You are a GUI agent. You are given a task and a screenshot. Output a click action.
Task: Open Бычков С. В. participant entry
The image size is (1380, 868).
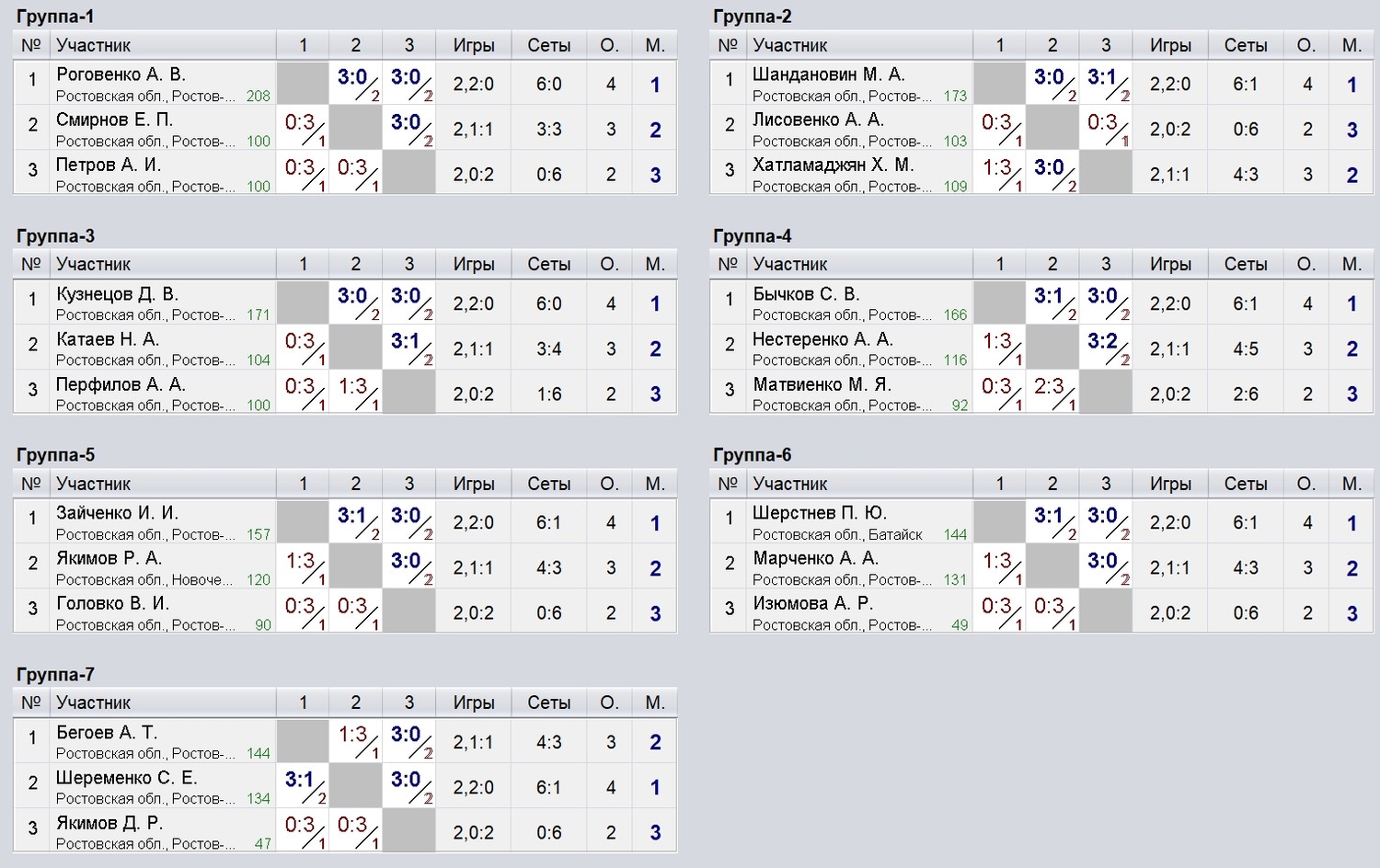click(806, 294)
